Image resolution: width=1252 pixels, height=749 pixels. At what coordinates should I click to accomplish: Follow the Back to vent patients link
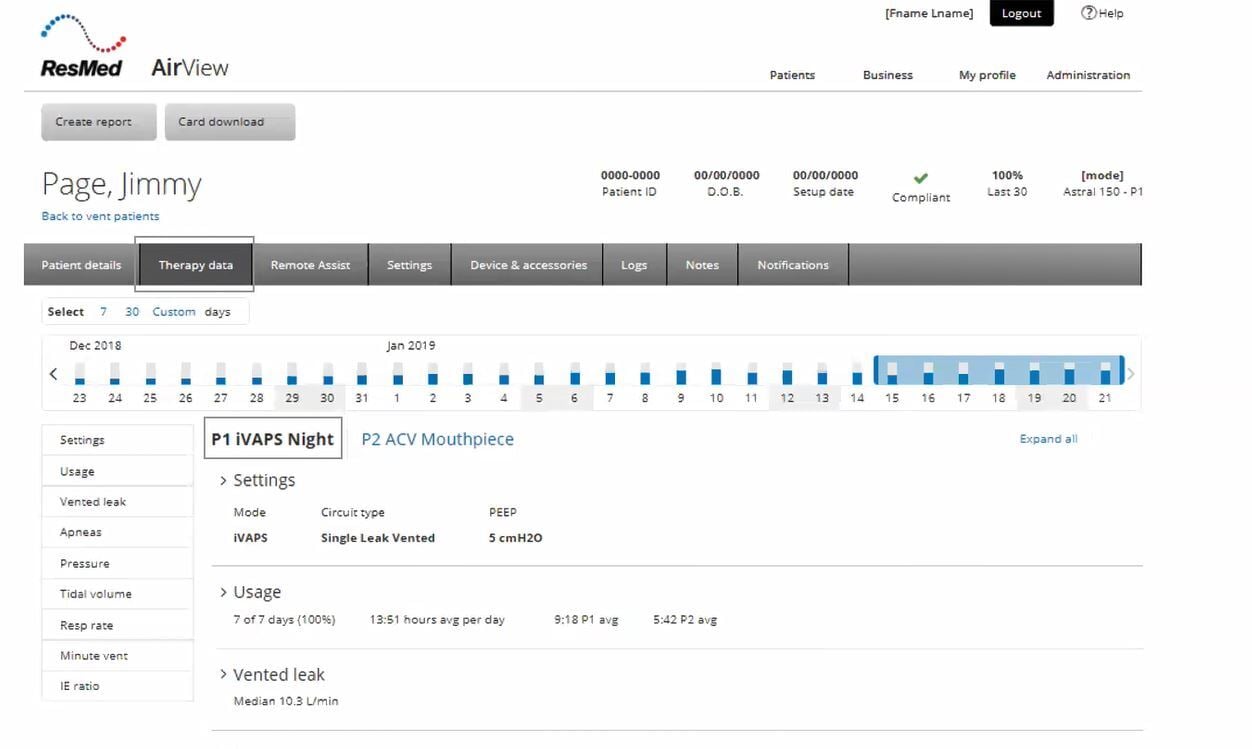coord(100,216)
